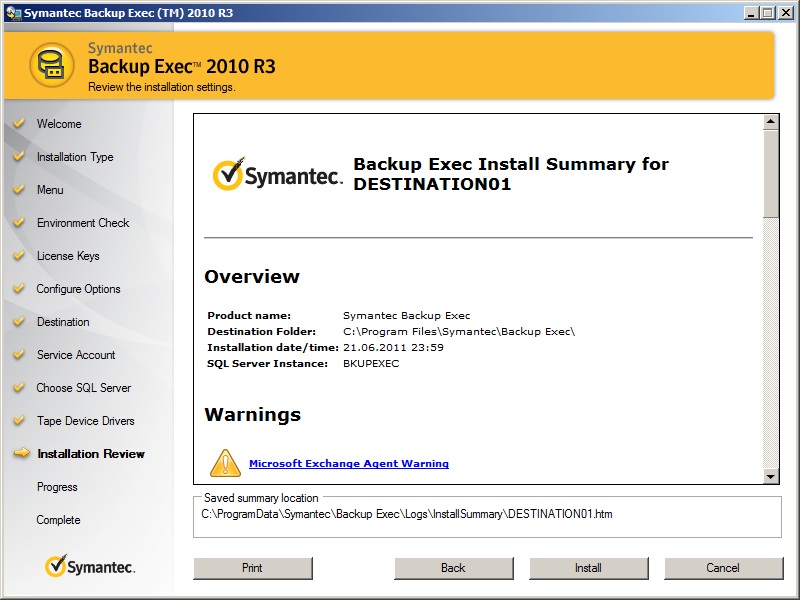
Task: Click the checkmark beside Environment Check
Action: (x=18, y=223)
